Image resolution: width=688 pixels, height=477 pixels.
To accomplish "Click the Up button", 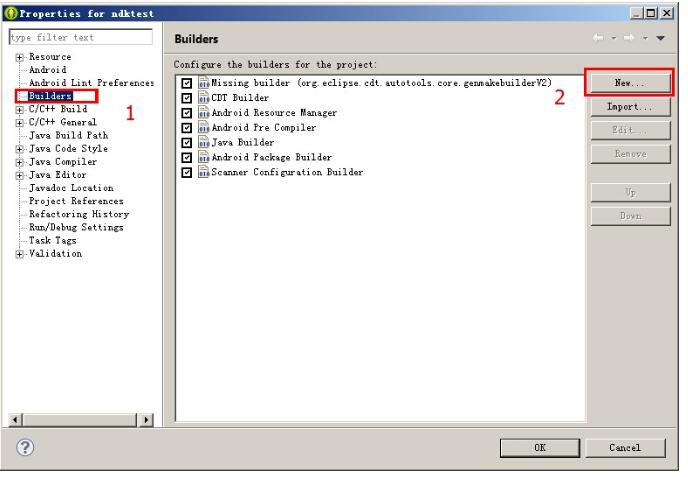I will coord(630,192).
